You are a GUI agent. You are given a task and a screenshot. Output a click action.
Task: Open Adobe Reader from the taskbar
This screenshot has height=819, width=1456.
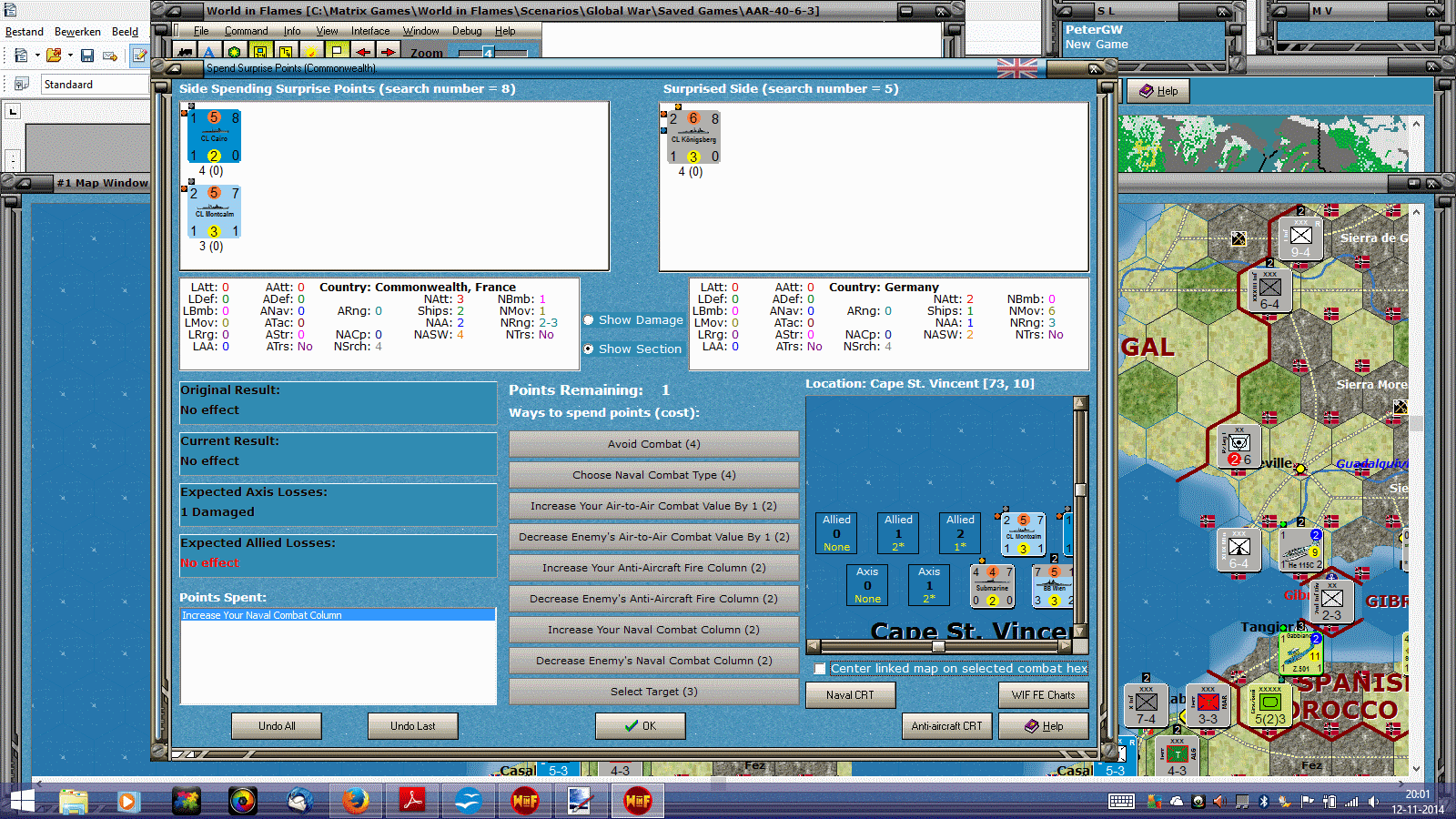click(x=412, y=801)
